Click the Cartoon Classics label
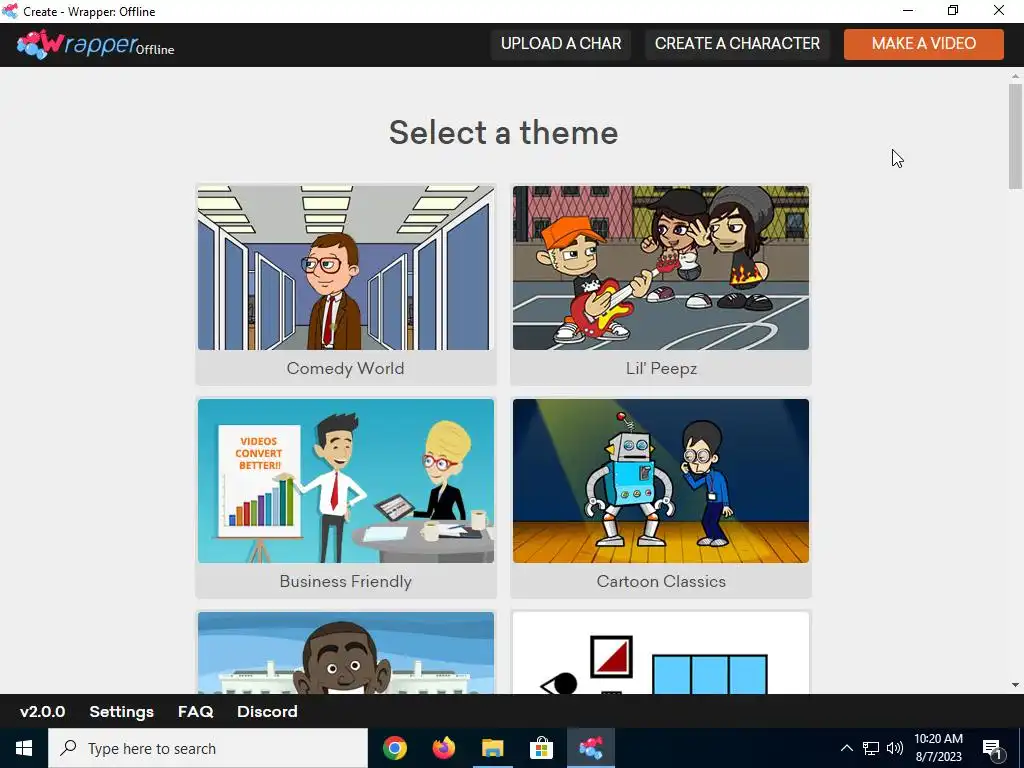Screen dimensions: 1024x768 tap(661, 581)
